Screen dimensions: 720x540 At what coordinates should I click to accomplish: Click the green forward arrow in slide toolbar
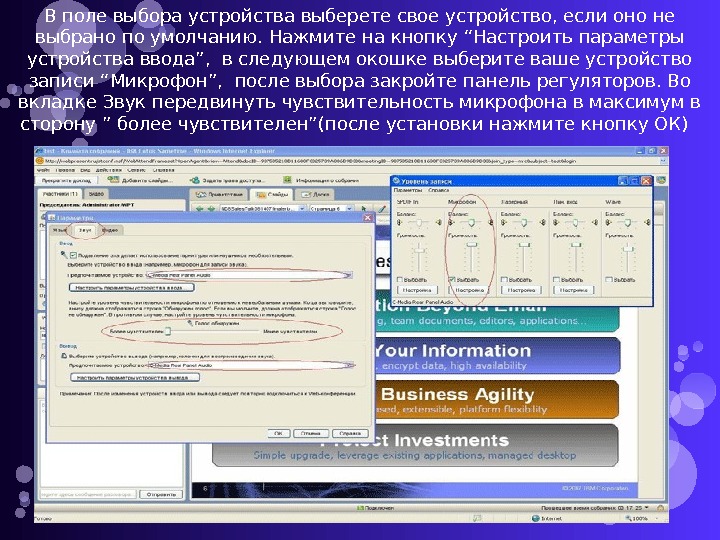click(x=211, y=208)
